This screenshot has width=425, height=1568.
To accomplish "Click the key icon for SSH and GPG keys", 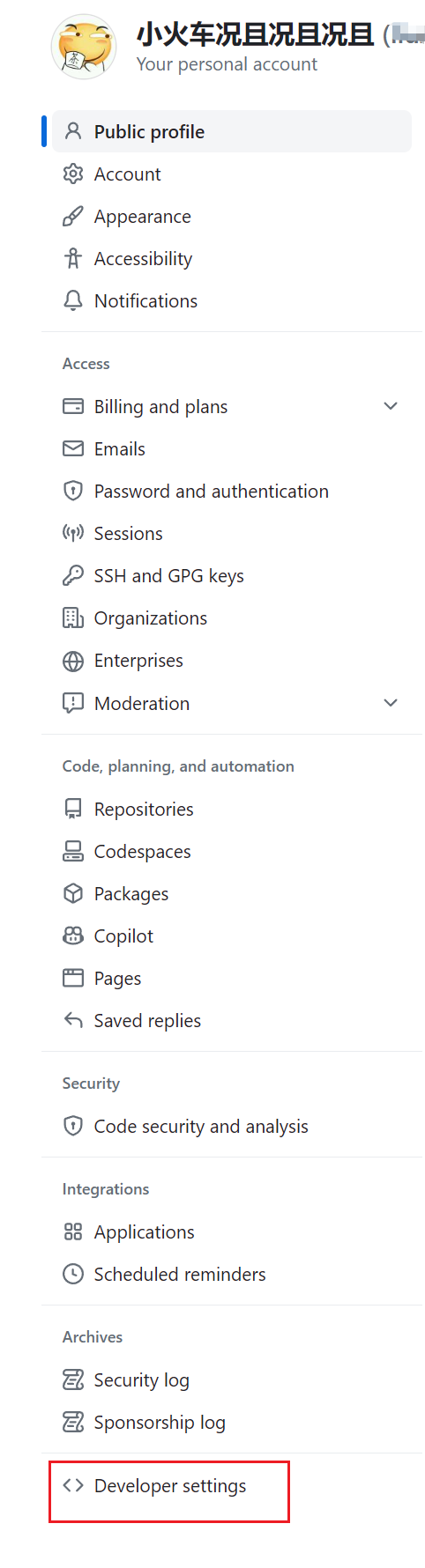I will point(73,575).
